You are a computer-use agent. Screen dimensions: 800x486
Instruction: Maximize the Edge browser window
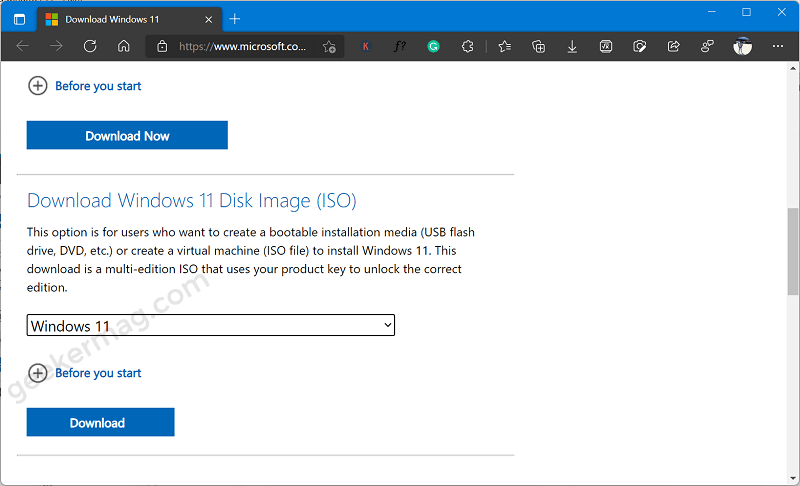point(746,12)
